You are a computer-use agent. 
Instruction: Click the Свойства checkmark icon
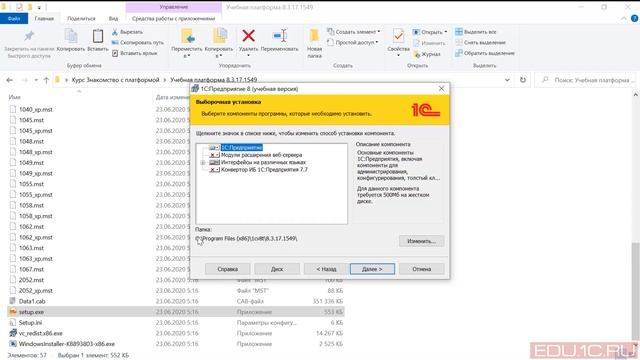tap(398, 36)
